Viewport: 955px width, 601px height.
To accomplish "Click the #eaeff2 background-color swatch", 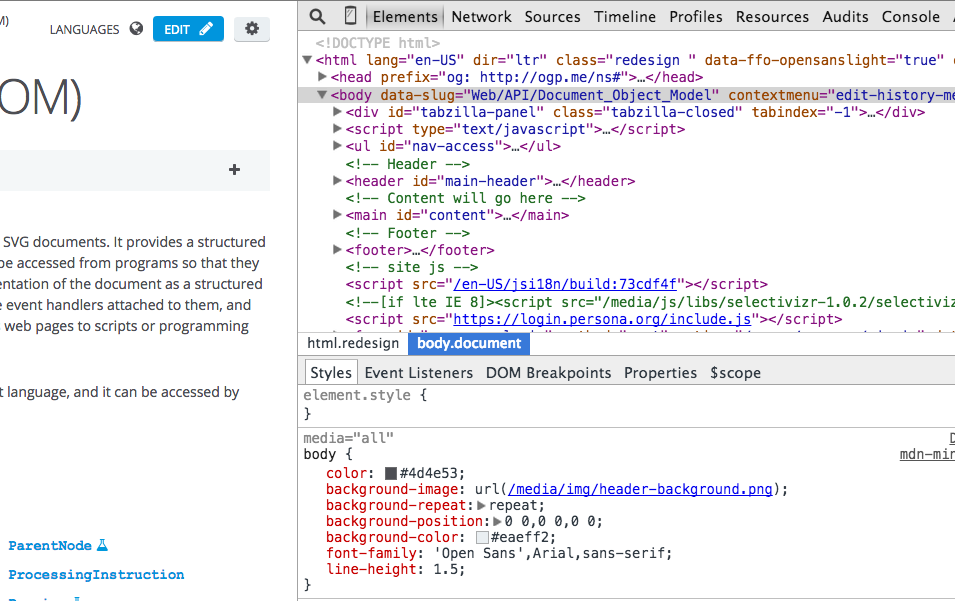I will (482, 537).
